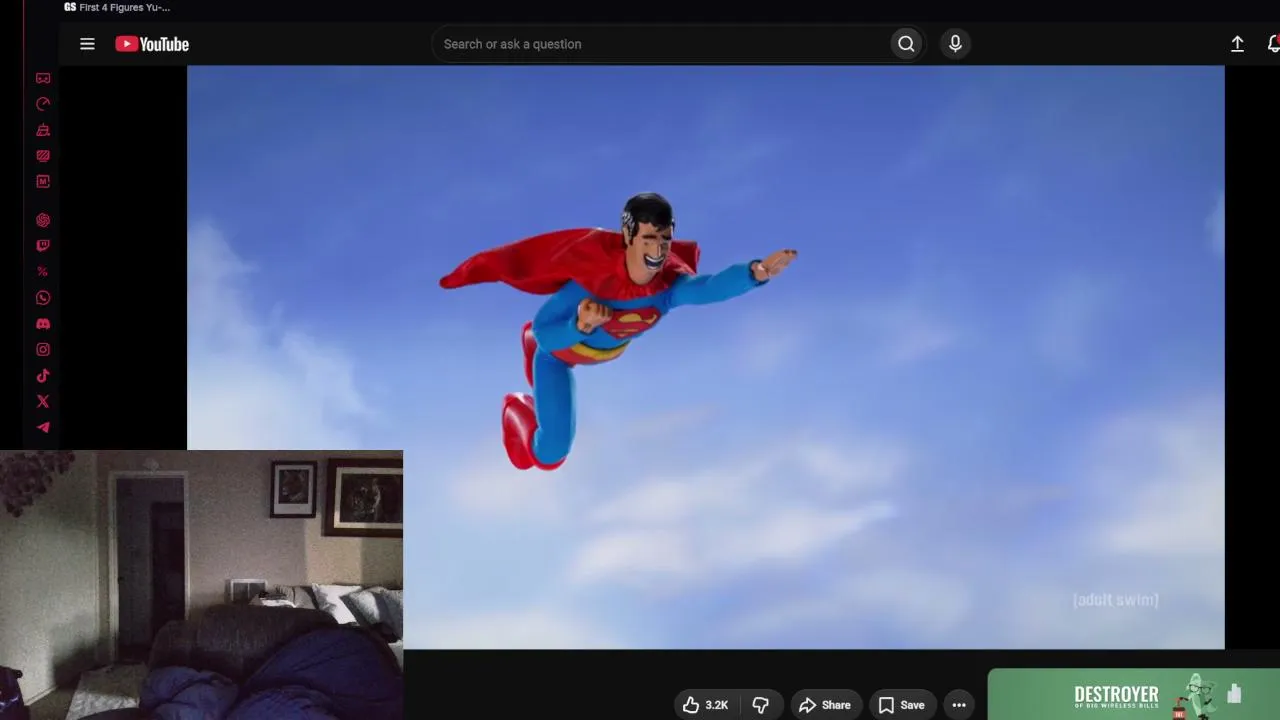Open the square M icon in sidebar
The height and width of the screenshot is (720, 1280).
coord(43,182)
